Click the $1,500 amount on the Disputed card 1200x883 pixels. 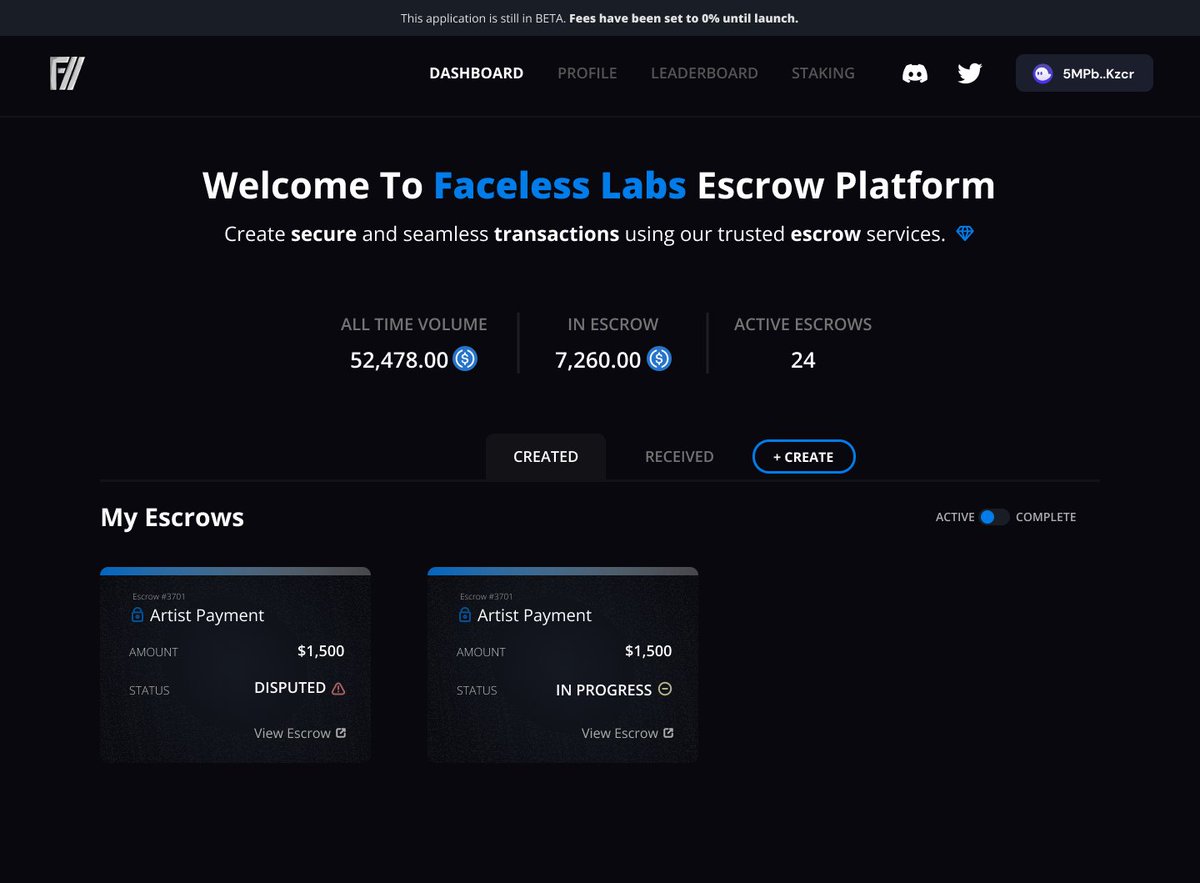[321, 651]
